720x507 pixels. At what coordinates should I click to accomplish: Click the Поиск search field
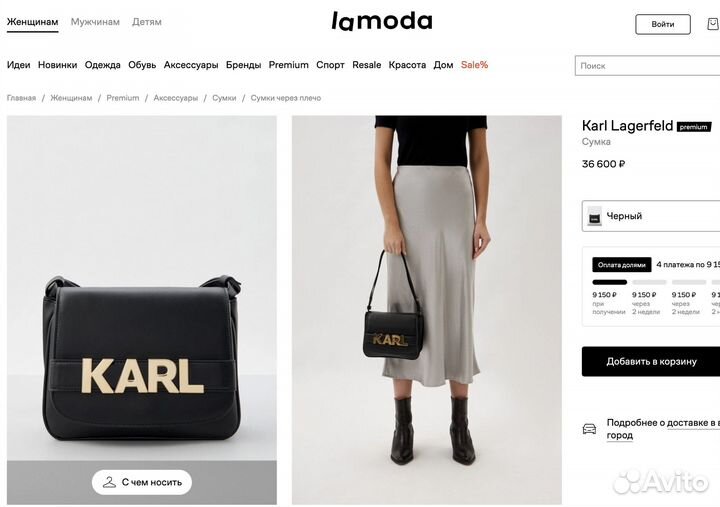[x=647, y=66]
